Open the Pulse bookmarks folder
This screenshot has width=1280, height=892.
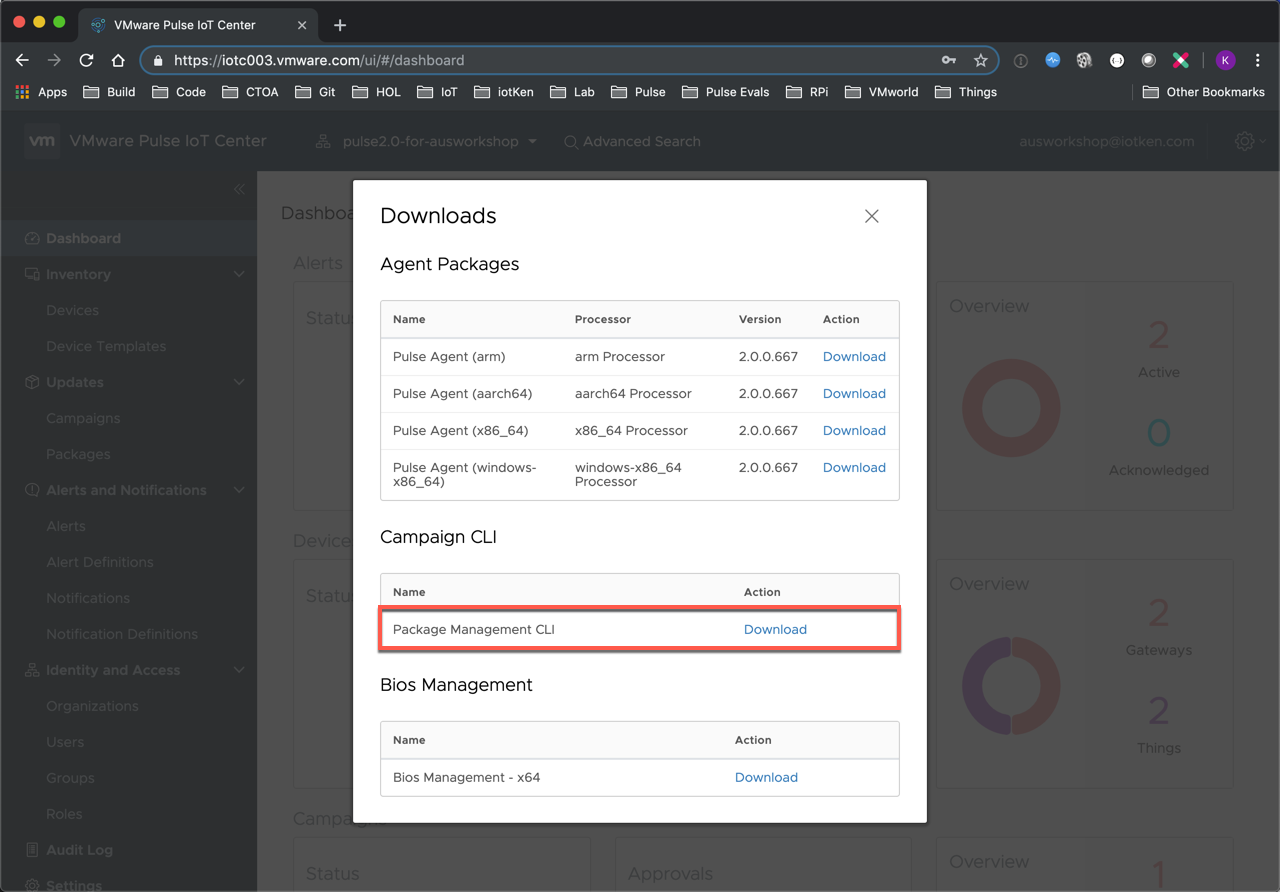(638, 92)
